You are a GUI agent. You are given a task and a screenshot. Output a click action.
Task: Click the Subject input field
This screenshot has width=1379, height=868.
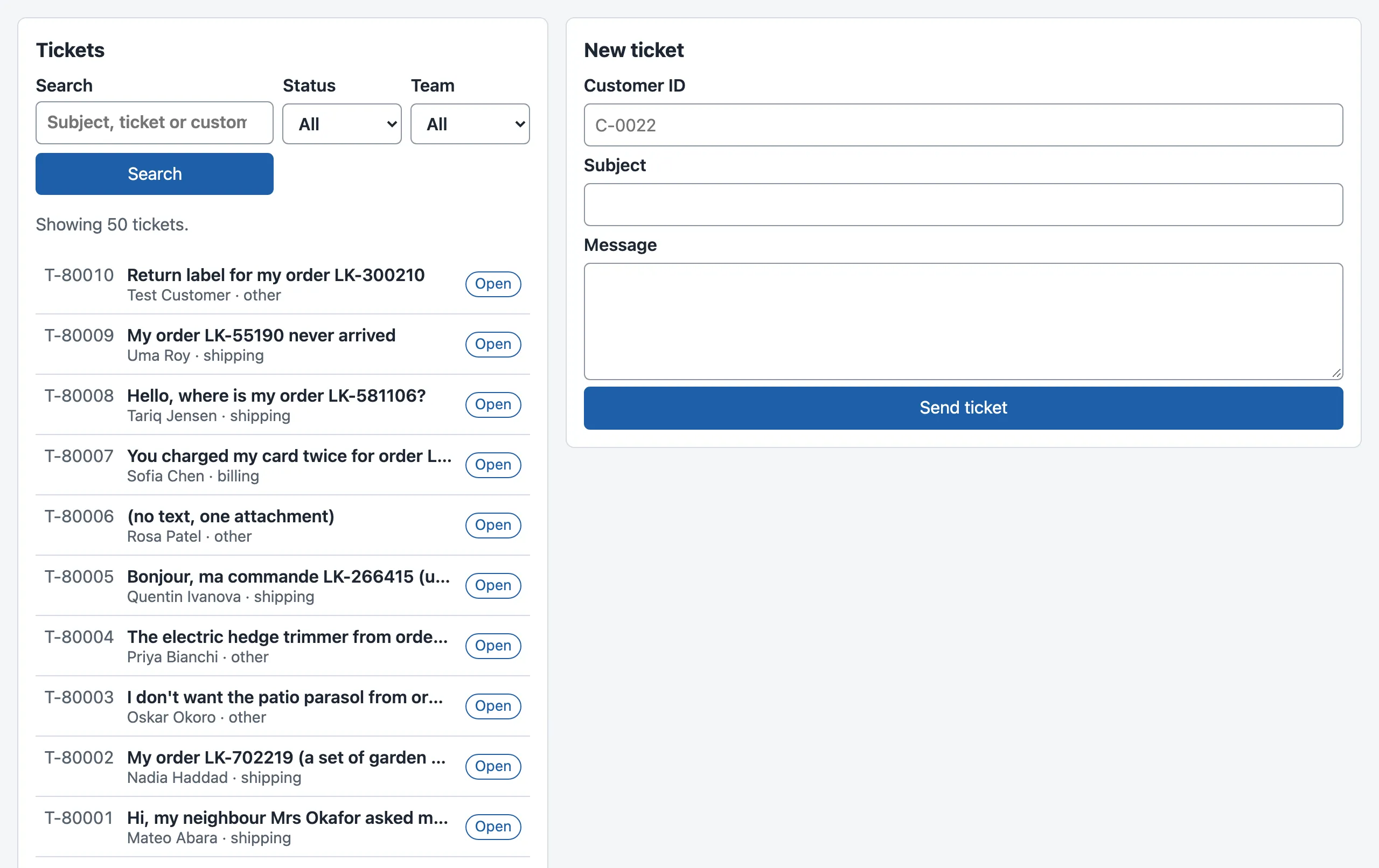(x=963, y=205)
